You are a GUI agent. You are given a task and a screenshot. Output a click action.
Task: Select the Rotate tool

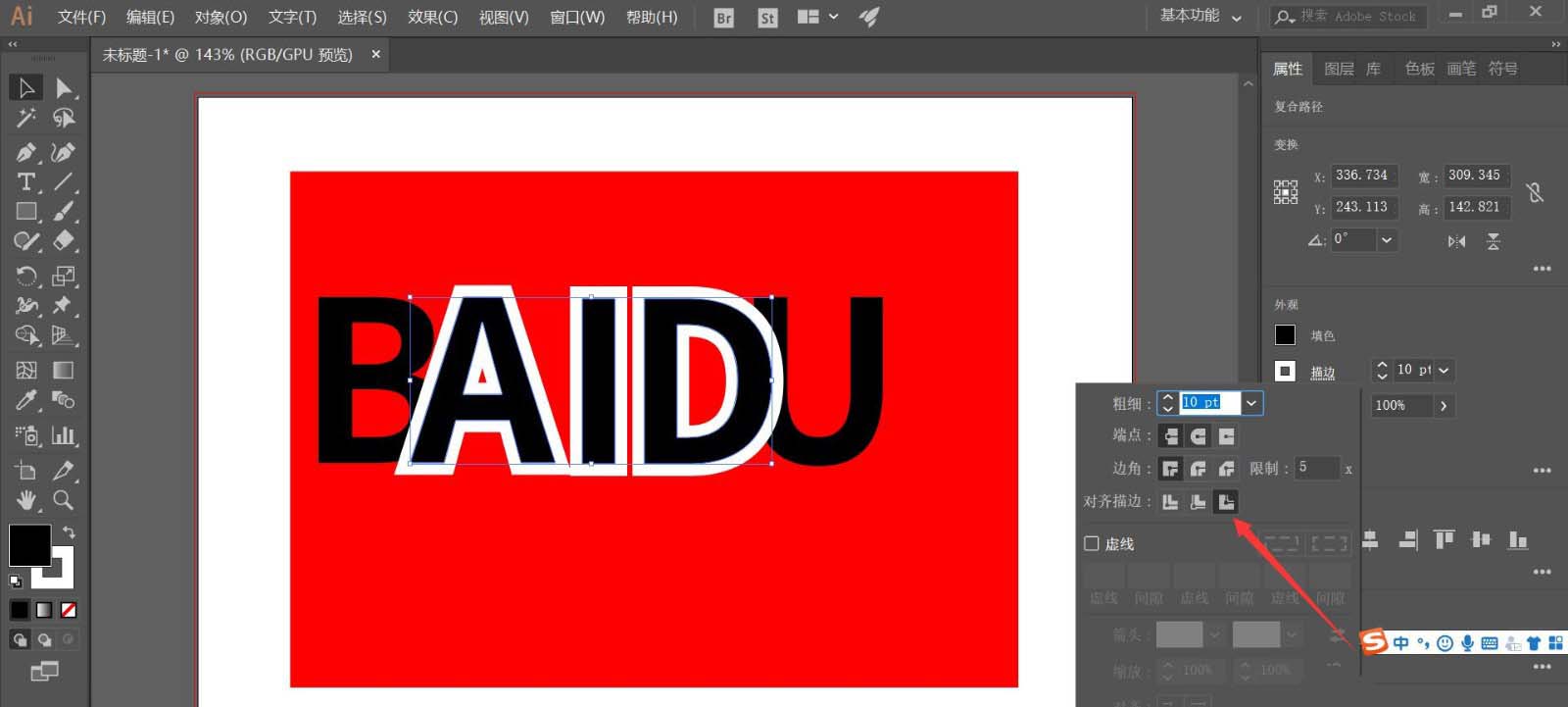click(26, 276)
